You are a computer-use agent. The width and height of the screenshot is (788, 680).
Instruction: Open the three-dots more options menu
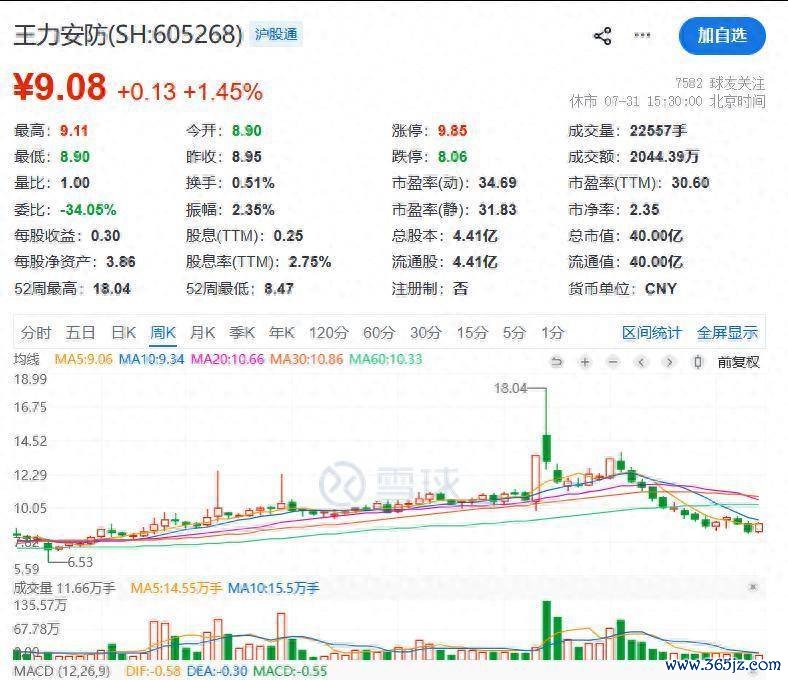coord(642,35)
